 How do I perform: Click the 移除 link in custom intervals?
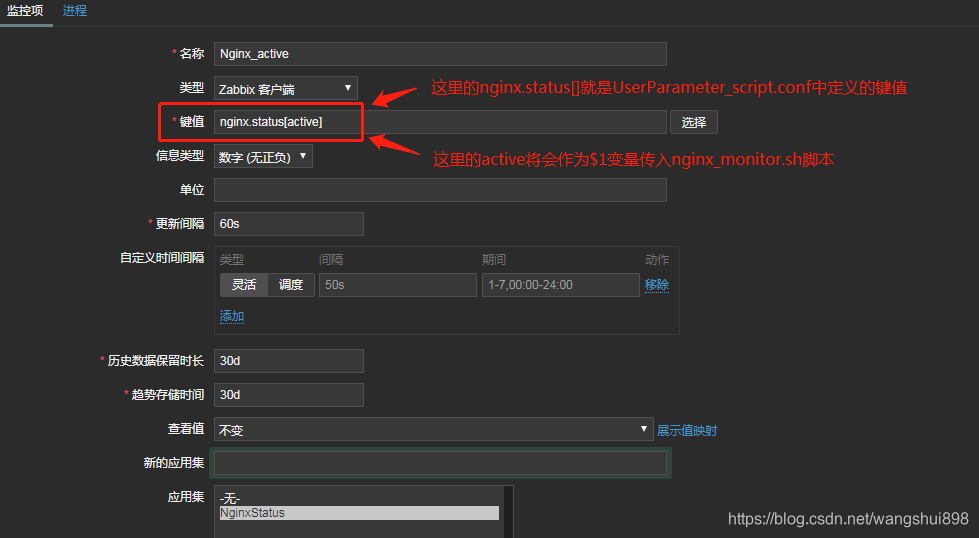point(657,285)
